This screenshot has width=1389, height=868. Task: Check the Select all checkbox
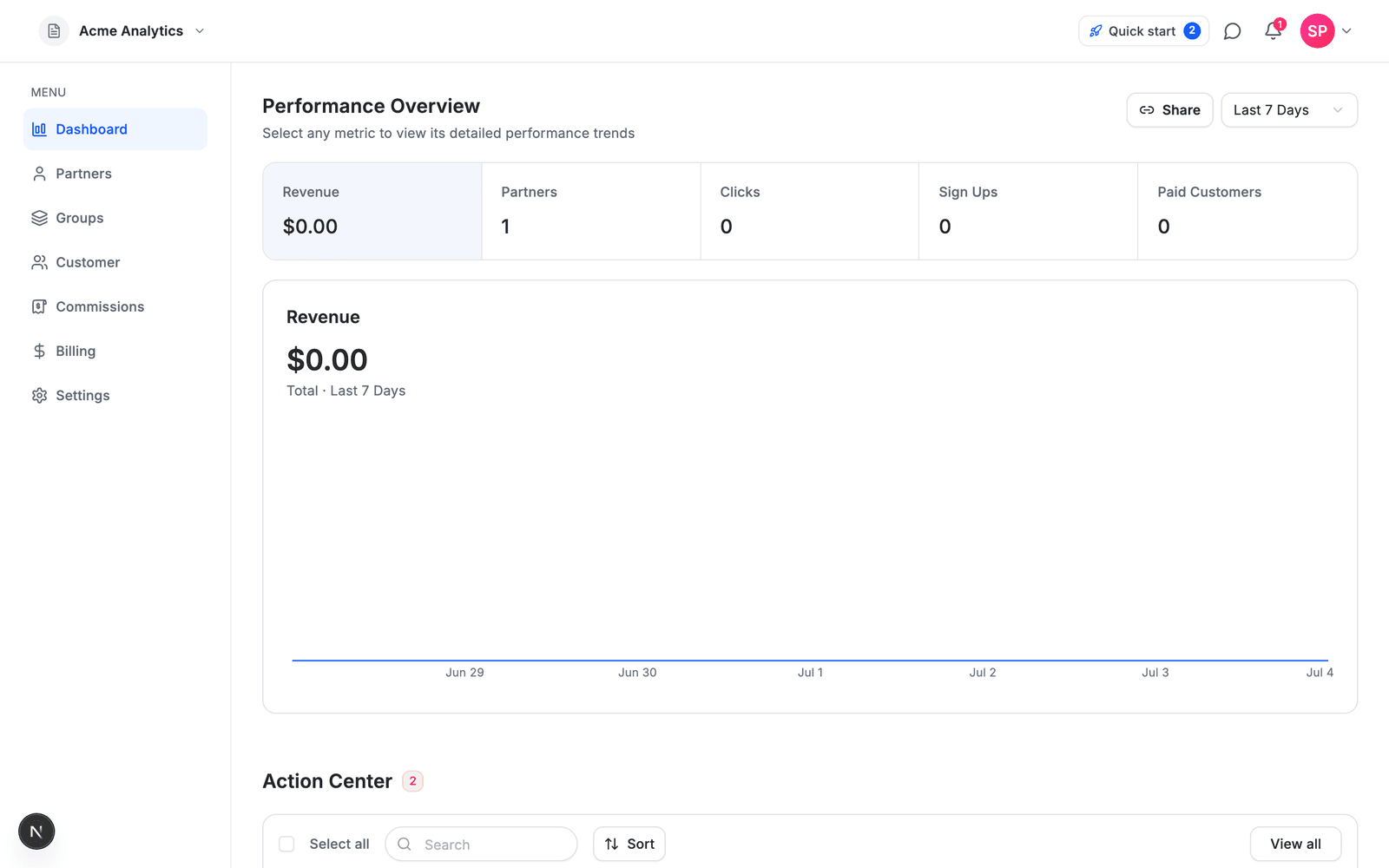coord(286,844)
